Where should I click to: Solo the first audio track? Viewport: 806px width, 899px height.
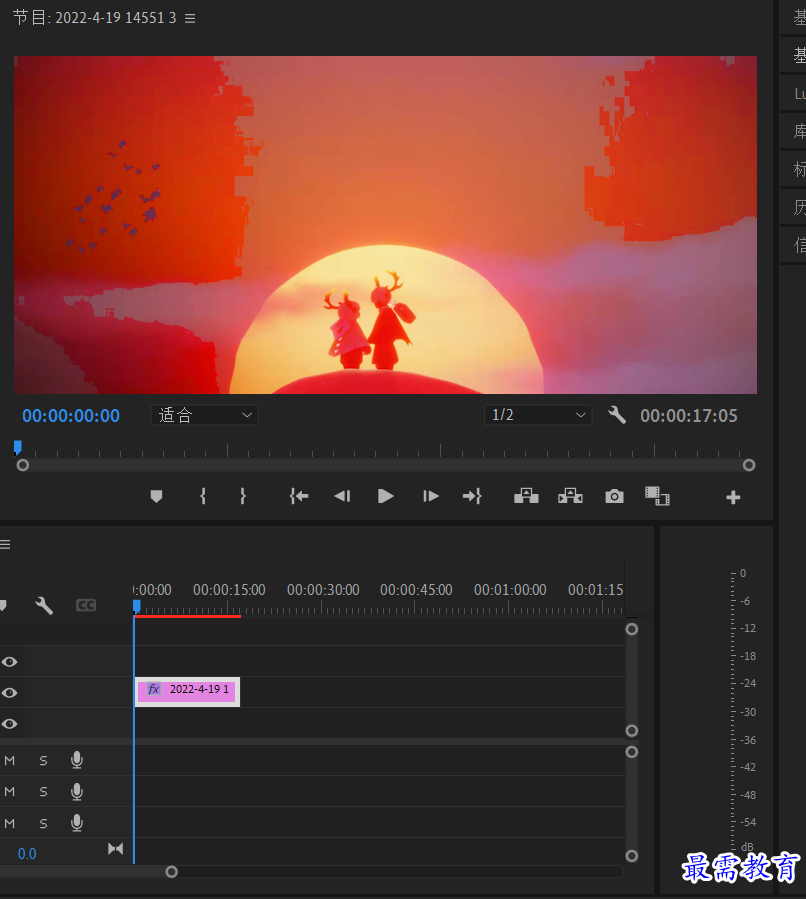[44, 761]
